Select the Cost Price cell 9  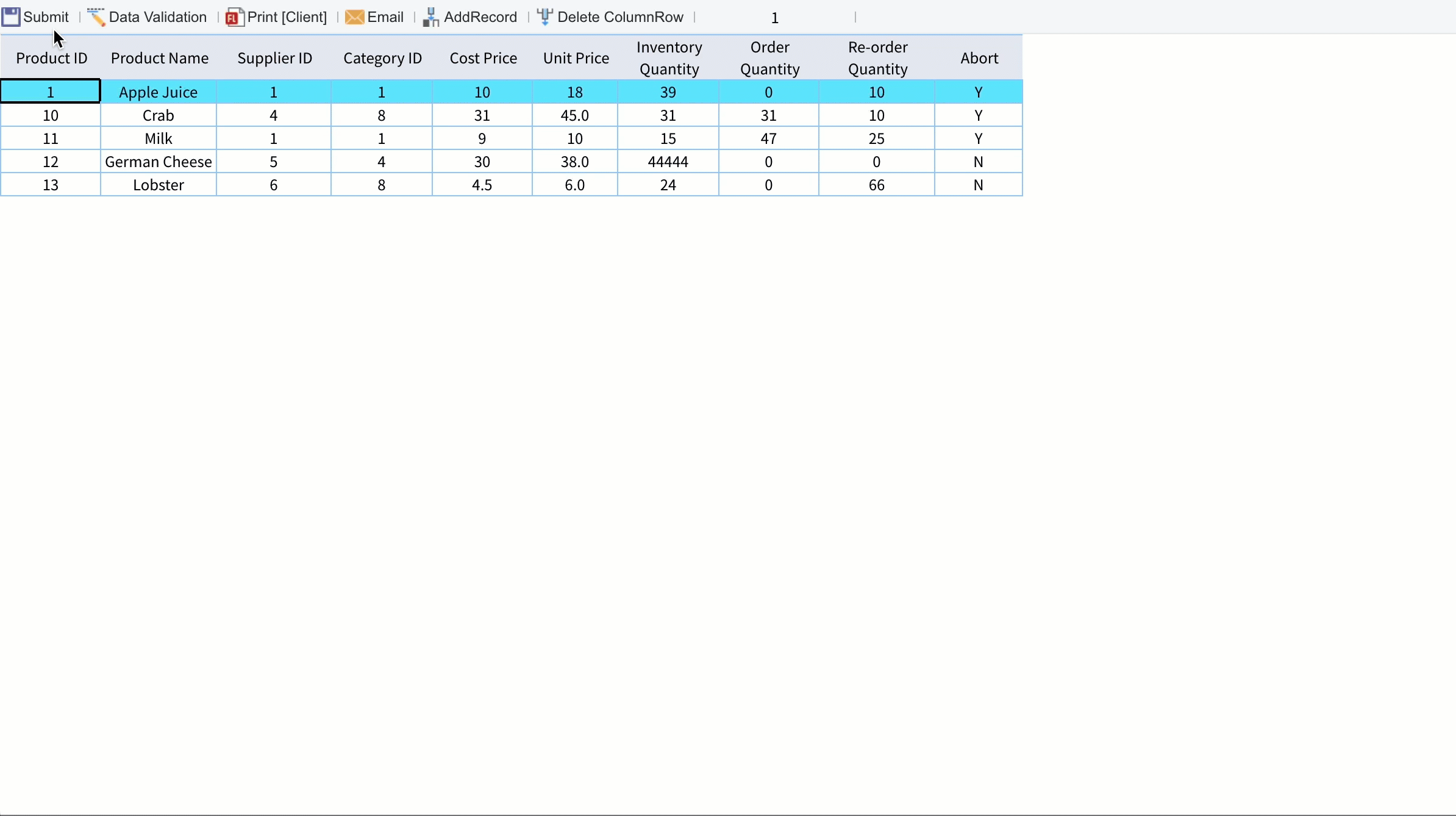click(482, 138)
